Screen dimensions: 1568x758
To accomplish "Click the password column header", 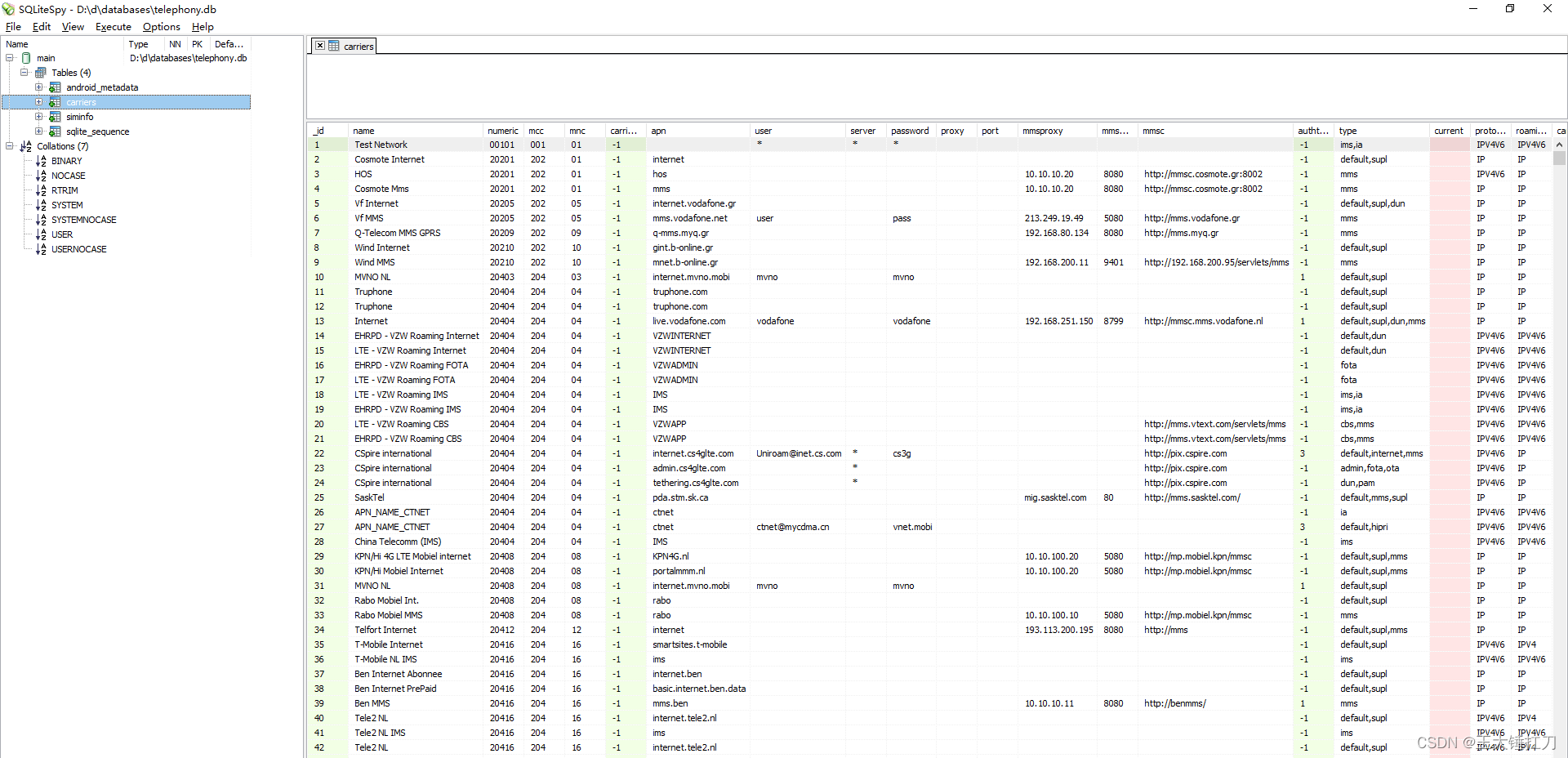I will pos(911,131).
